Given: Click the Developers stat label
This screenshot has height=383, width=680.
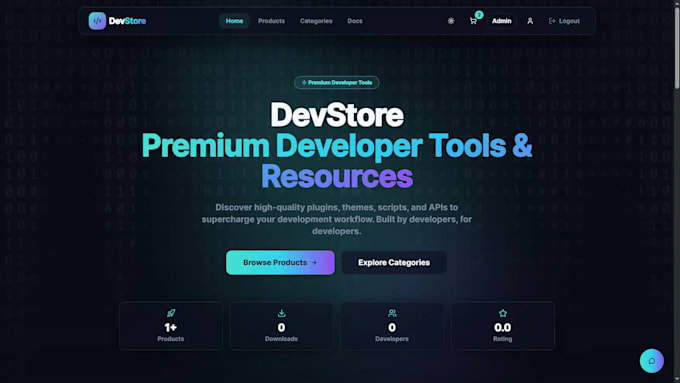Looking at the screenshot, I should click(392, 339).
